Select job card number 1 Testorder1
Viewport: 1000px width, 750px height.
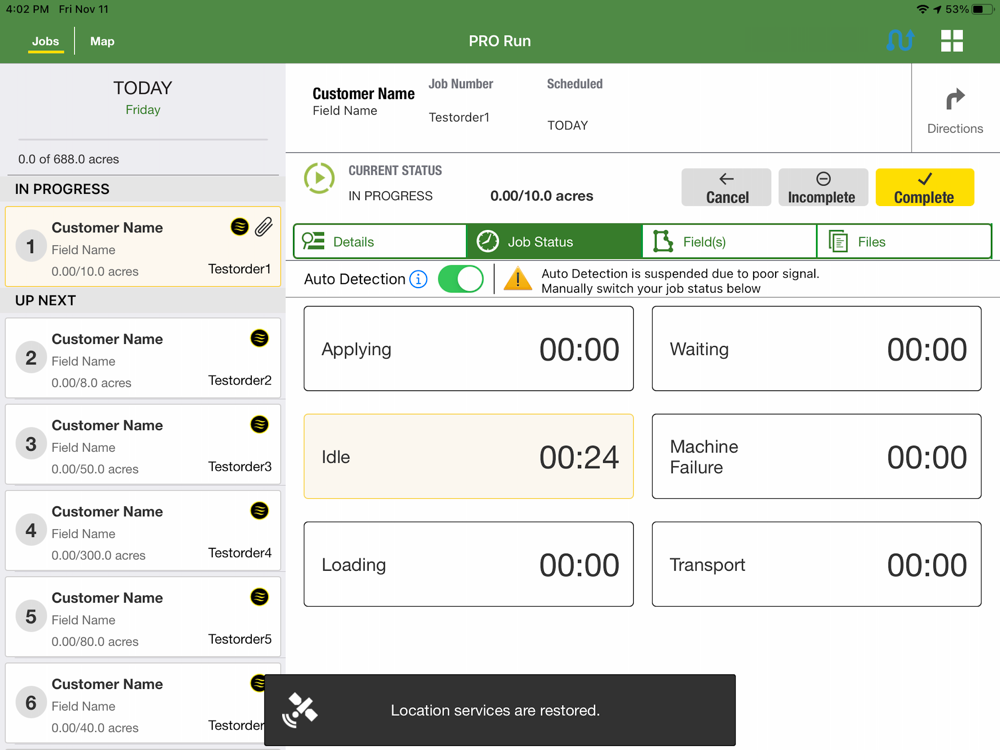pyautogui.click(x=143, y=247)
